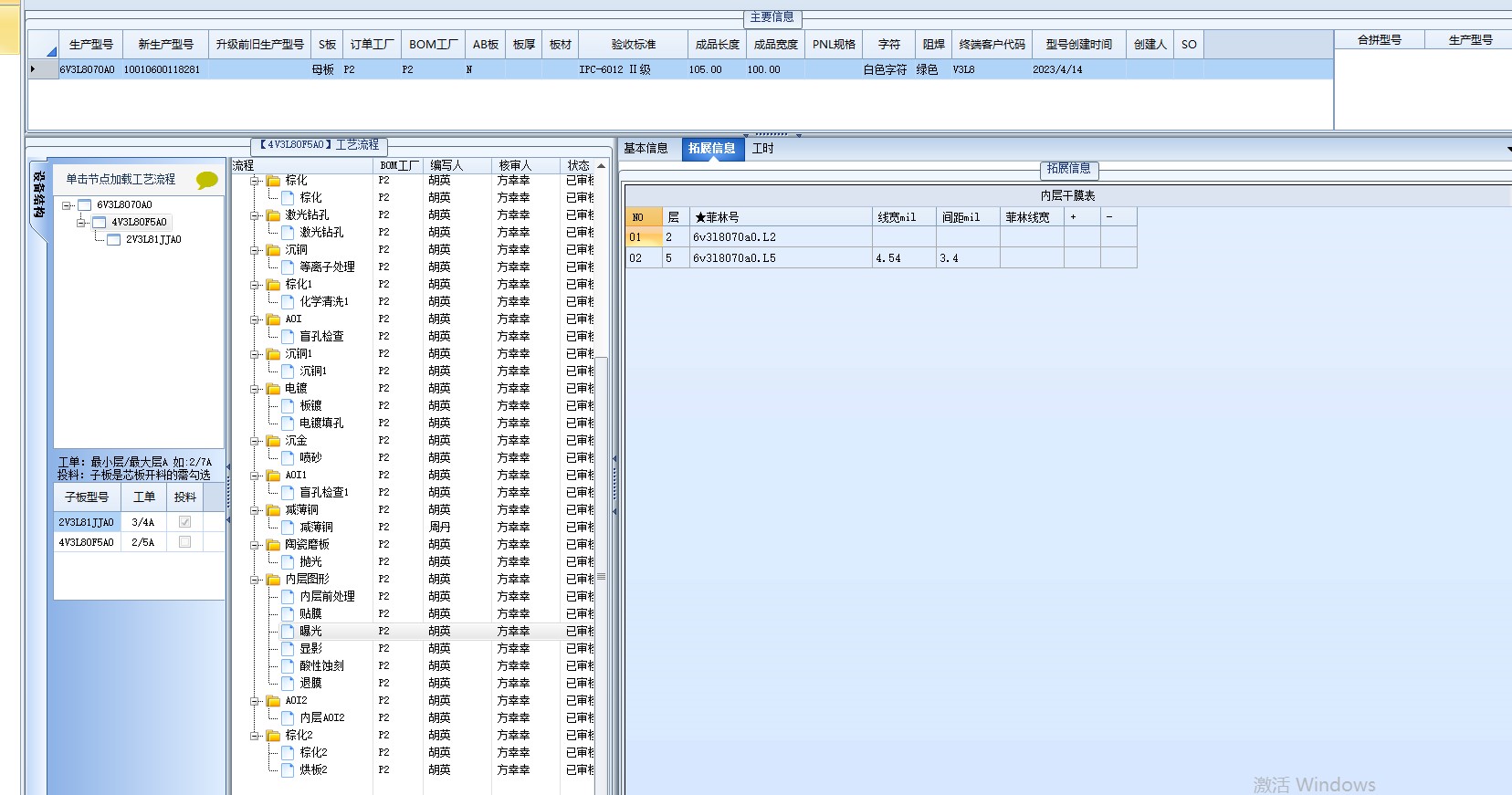1512x795 pixels.
Task: Click the document icon next to 板镀
Action: coord(288,406)
